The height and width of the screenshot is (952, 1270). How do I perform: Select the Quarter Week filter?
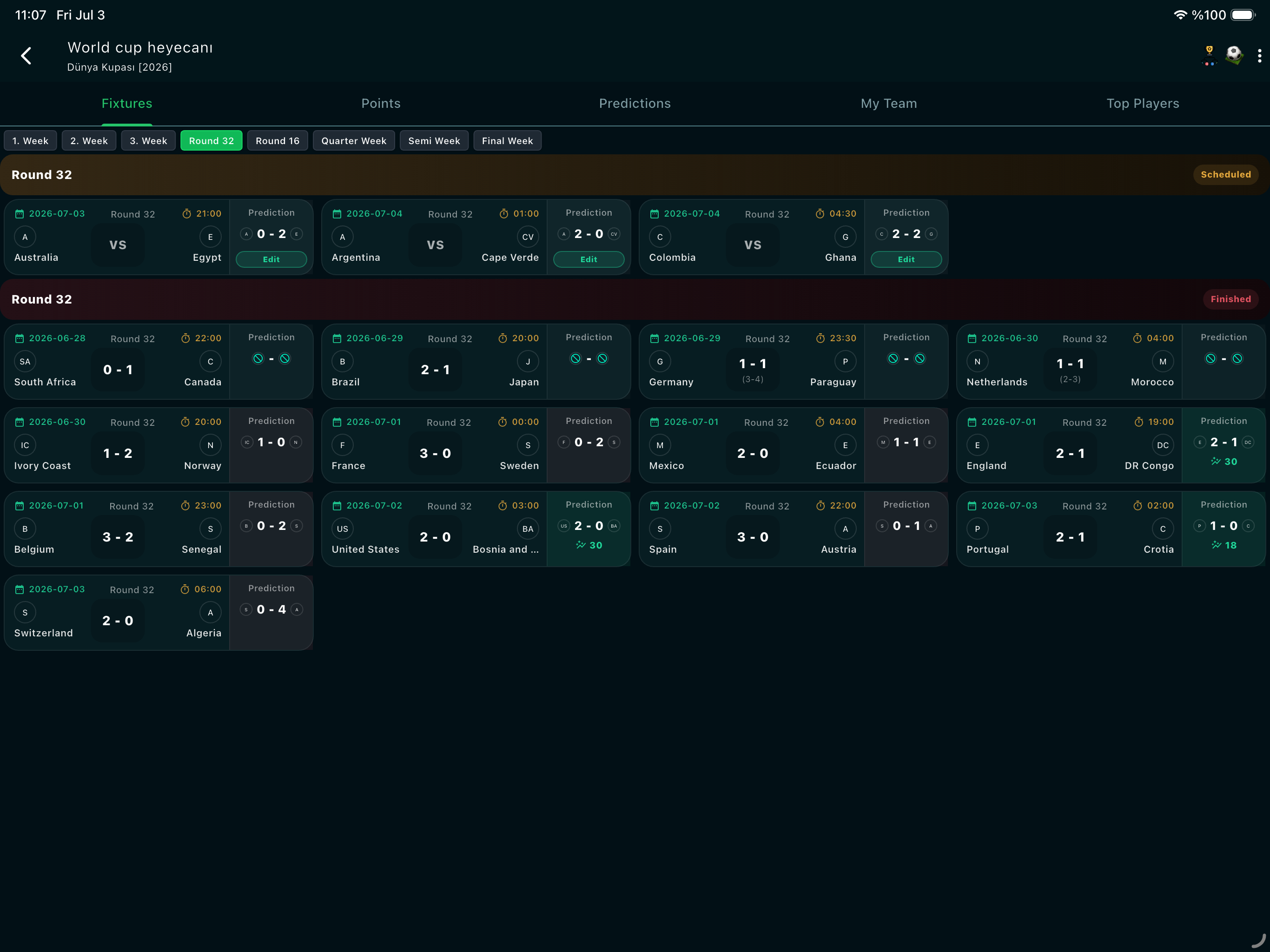pyautogui.click(x=354, y=141)
